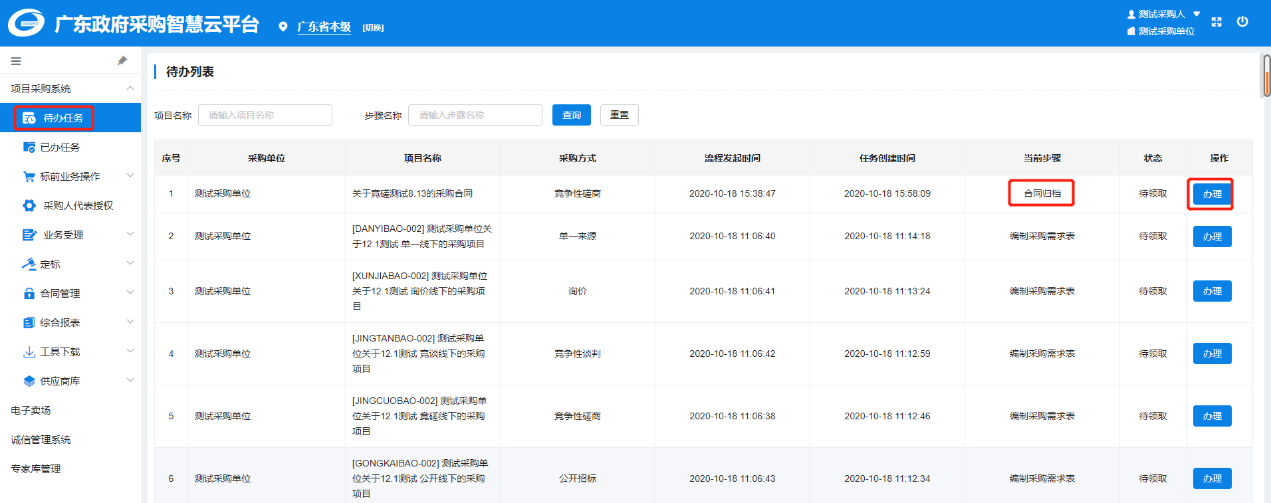
Task: Click 办理 for the 竞争性谈判 row
Action: 1212,354
